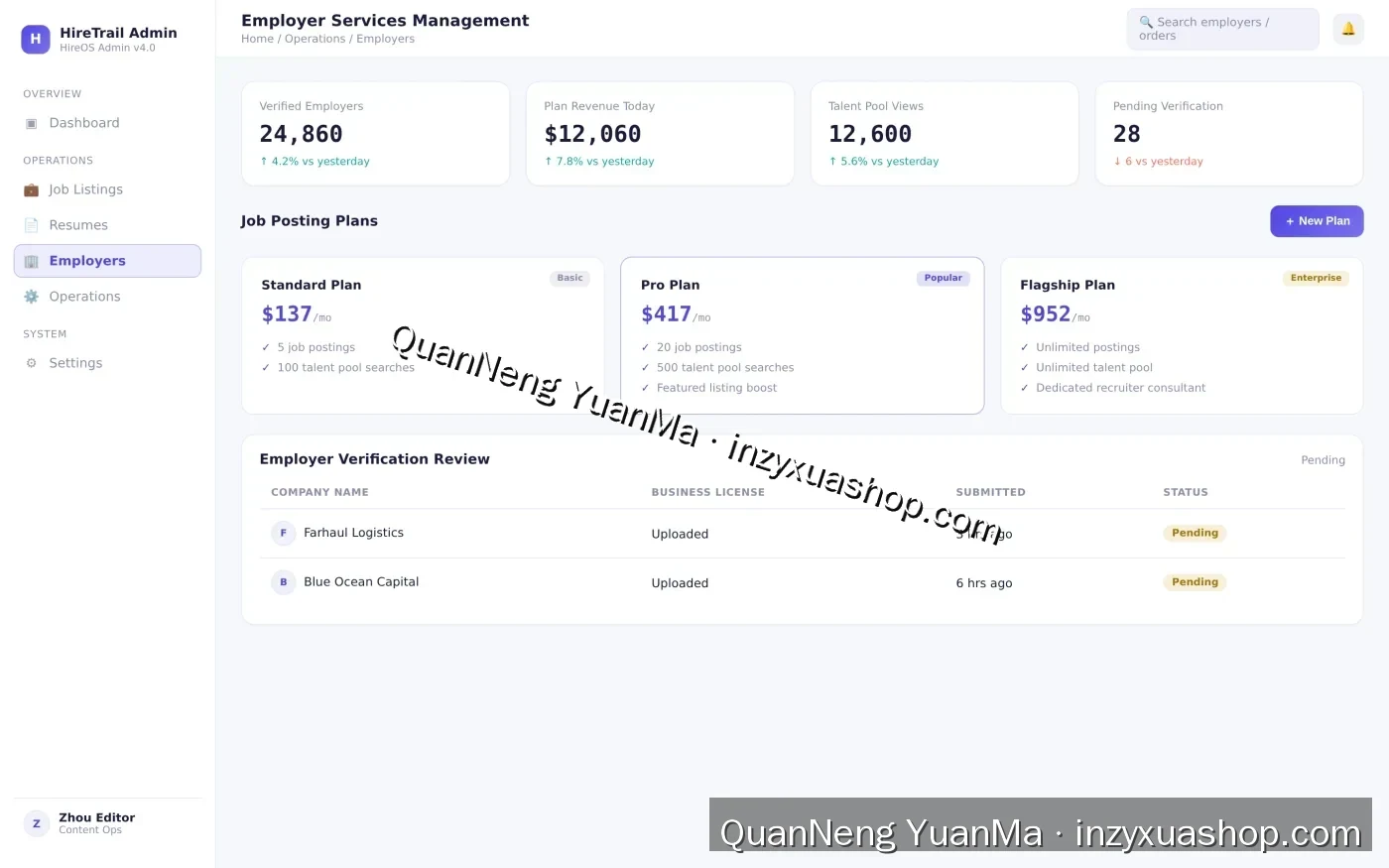Click the 6 hrs ago submitted time

[x=984, y=583]
